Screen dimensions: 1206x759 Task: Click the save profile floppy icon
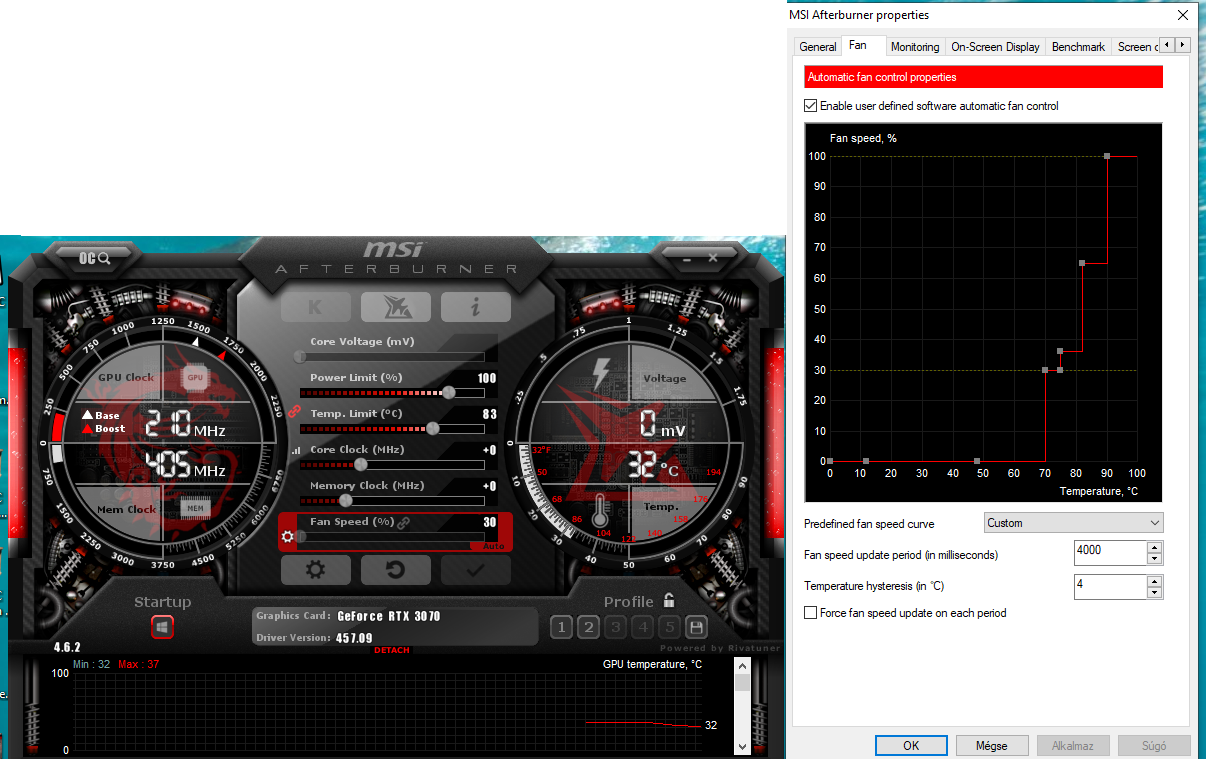(696, 627)
